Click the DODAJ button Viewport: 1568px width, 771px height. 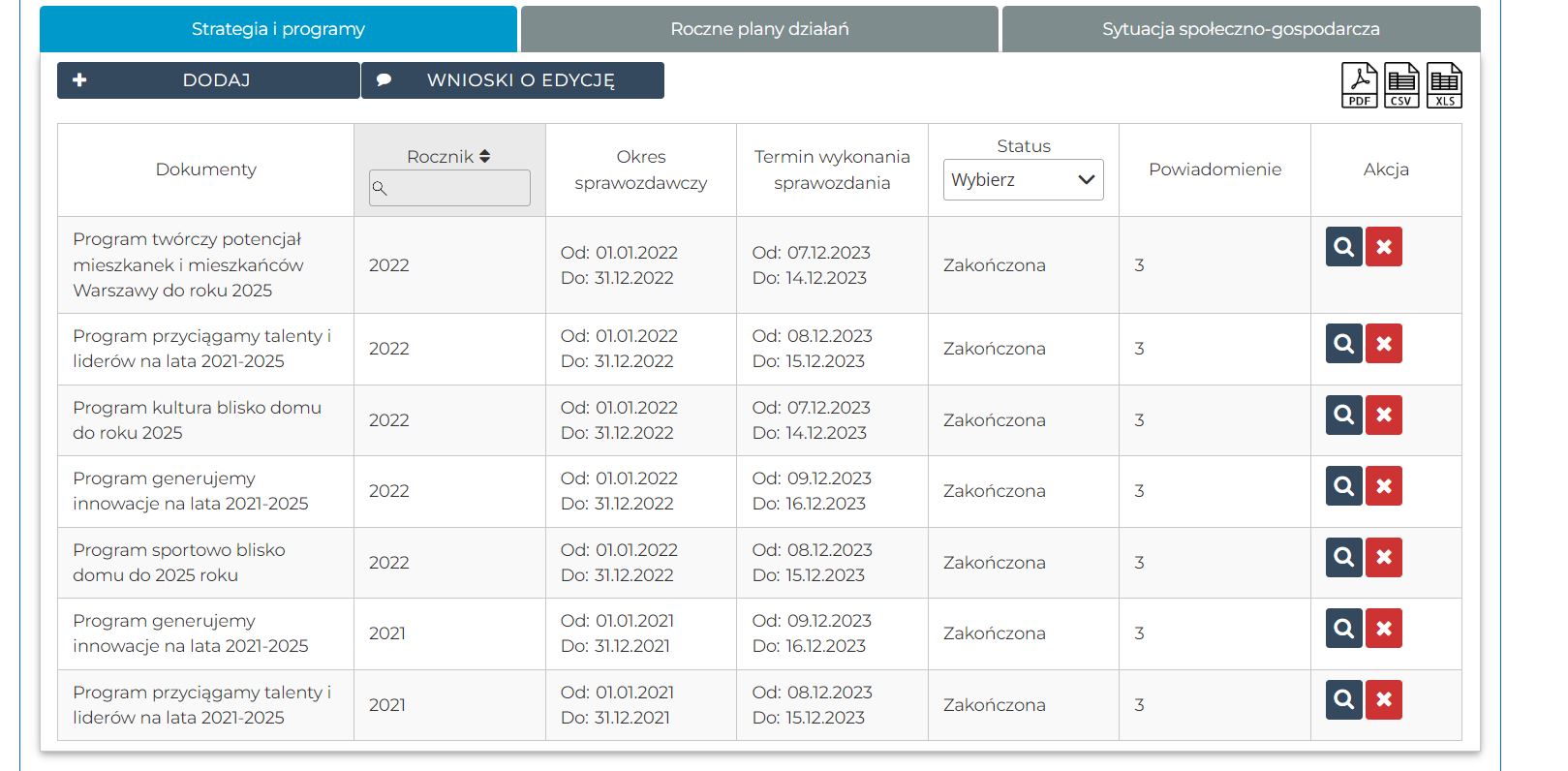pyautogui.click(x=208, y=80)
